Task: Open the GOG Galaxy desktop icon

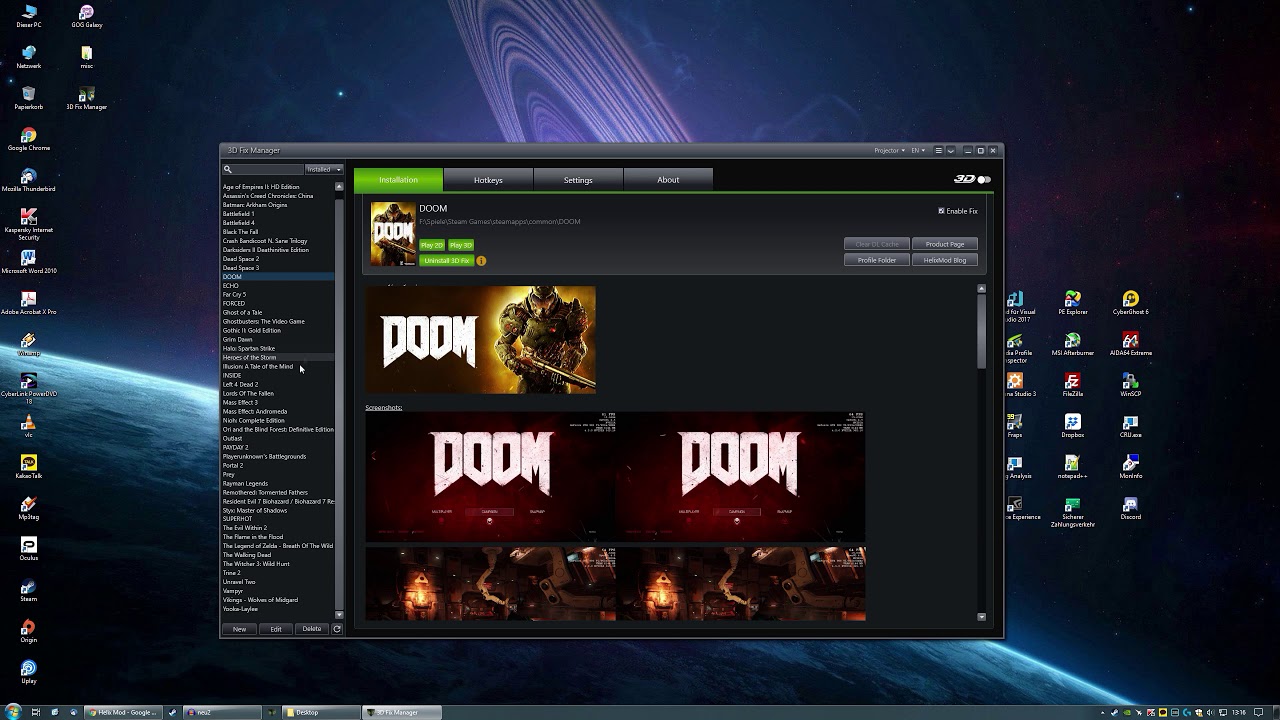Action: point(86,15)
